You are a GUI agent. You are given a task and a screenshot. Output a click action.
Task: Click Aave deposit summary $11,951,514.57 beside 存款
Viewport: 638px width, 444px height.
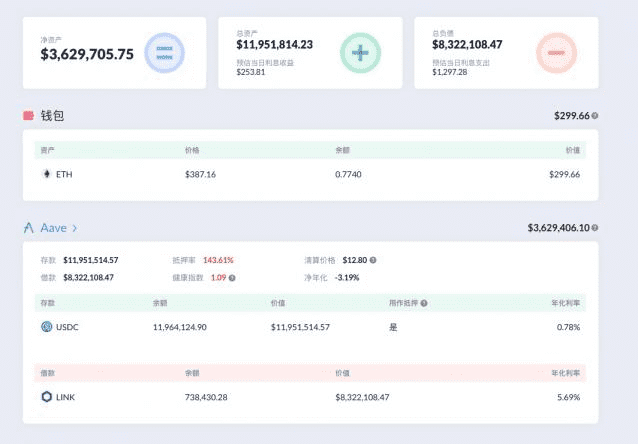coord(91,260)
